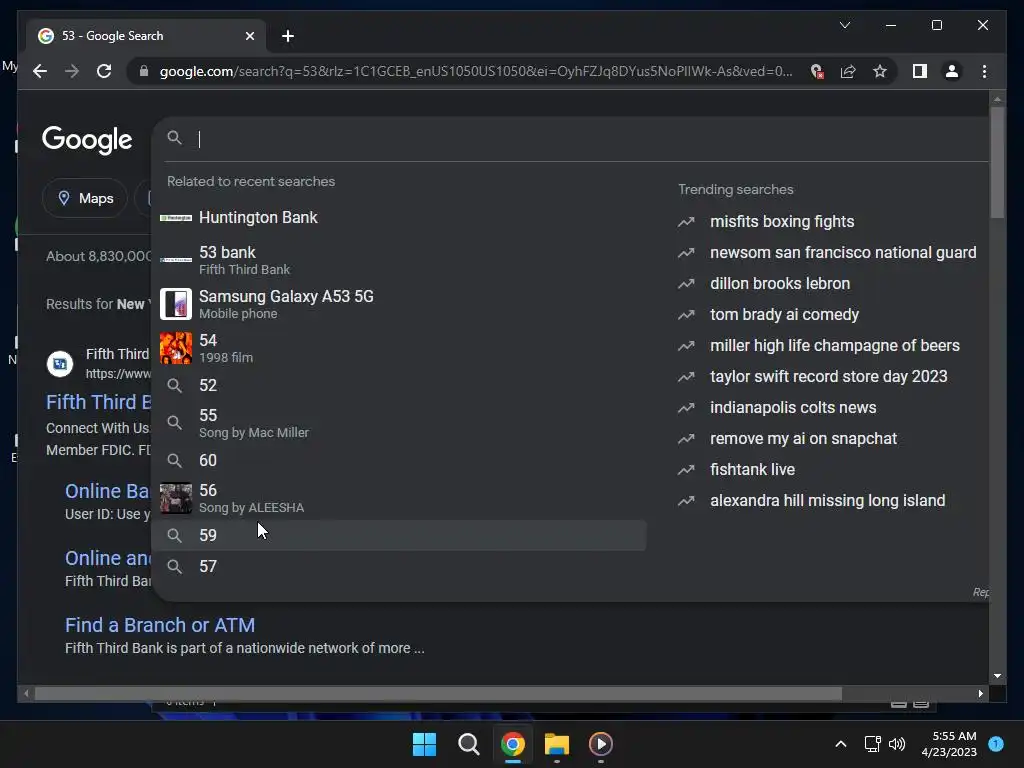Click the Google logo
The height and width of the screenshot is (768, 1024).
(x=87, y=139)
